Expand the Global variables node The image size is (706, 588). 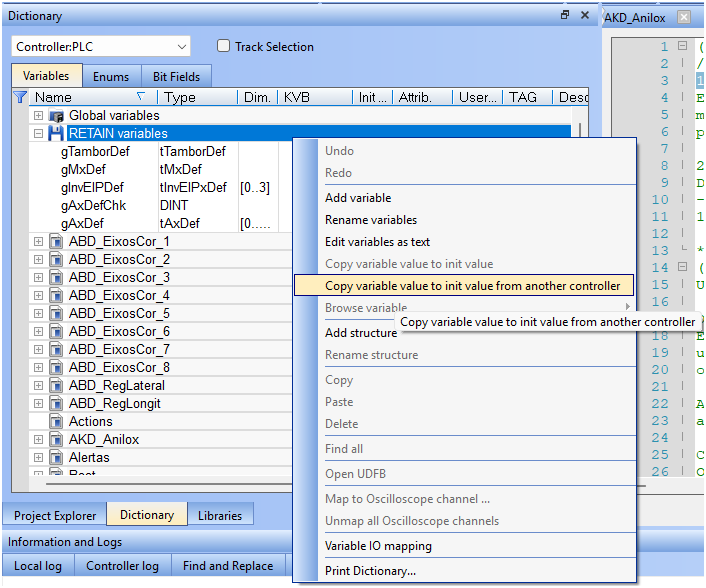[38, 116]
